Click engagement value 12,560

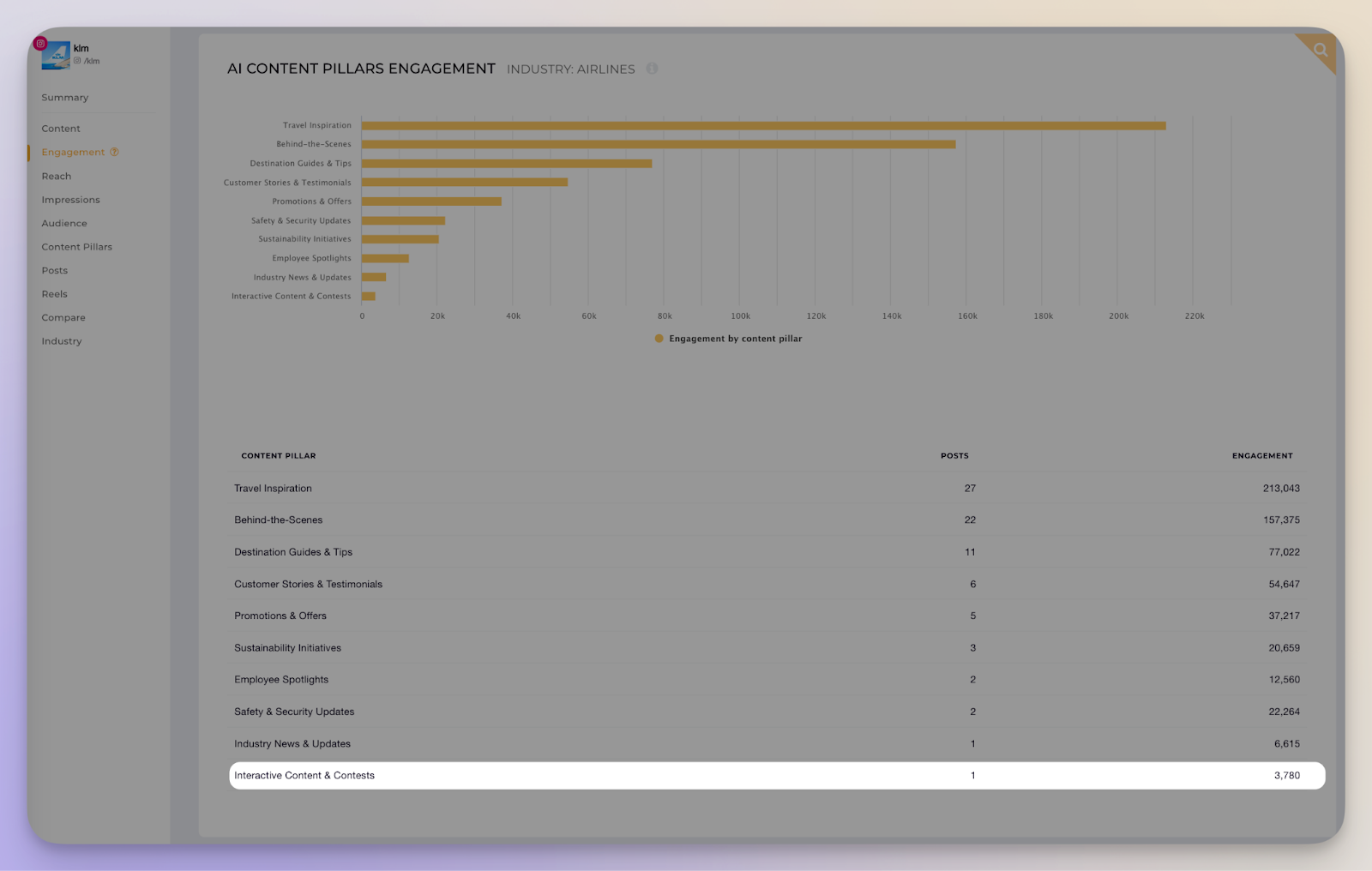(x=1285, y=680)
